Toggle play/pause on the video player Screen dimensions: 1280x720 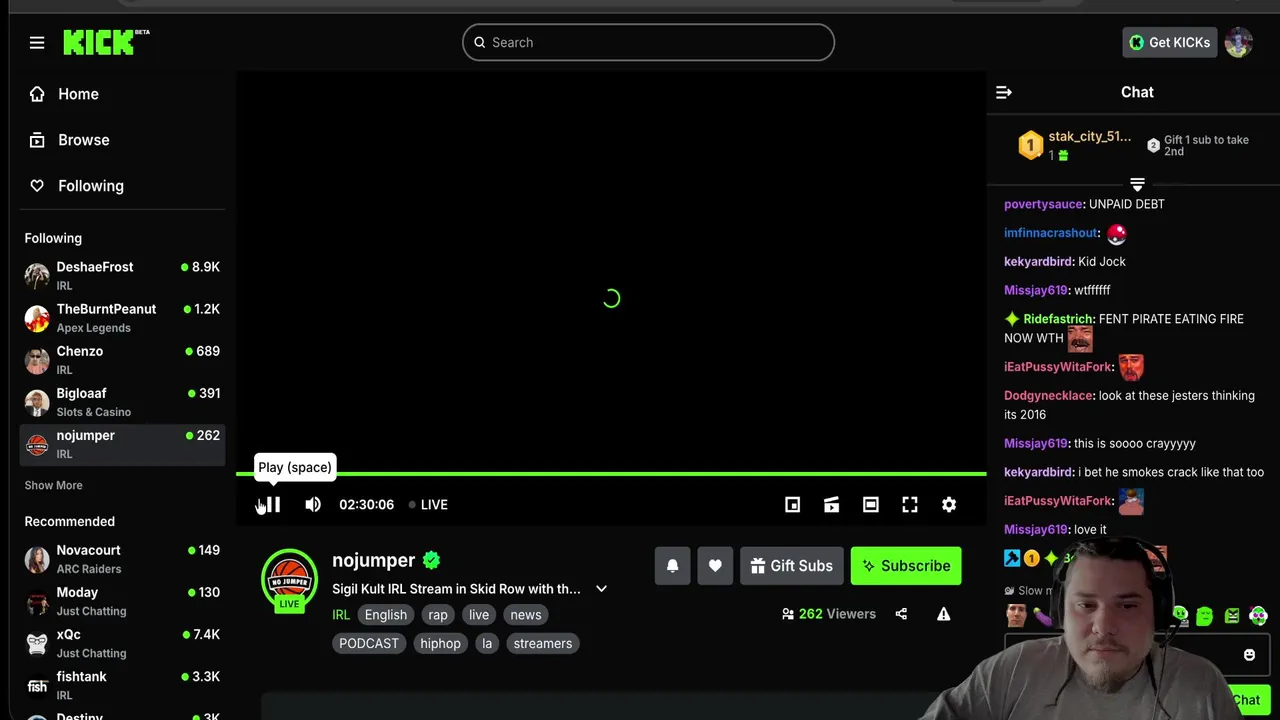[273, 505]
